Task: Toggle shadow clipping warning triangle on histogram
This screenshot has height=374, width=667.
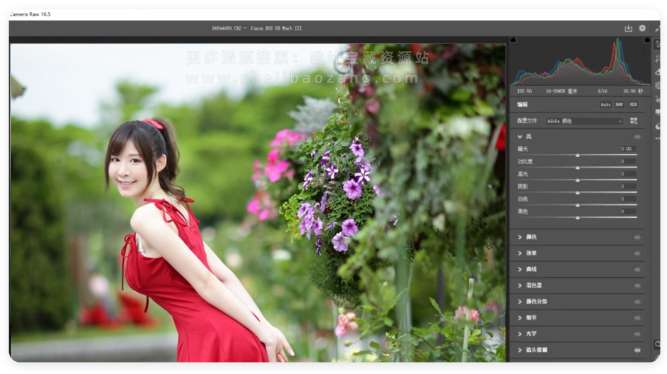Action: click(513, 40)
